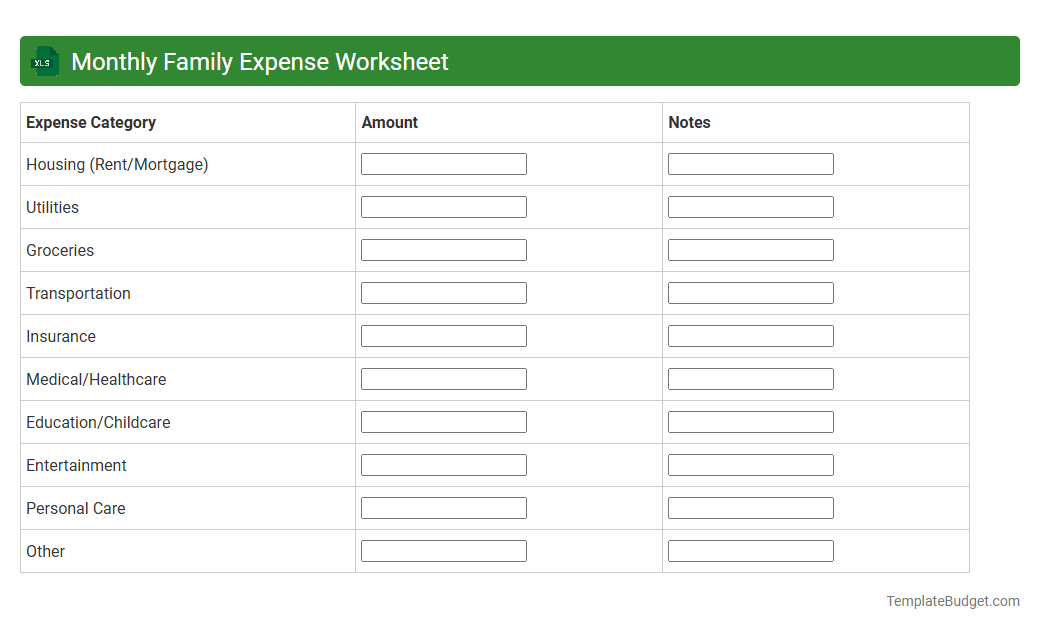Click the green XLS file icon
This screenshot has width=1040, height=630.
coord(44,61)
